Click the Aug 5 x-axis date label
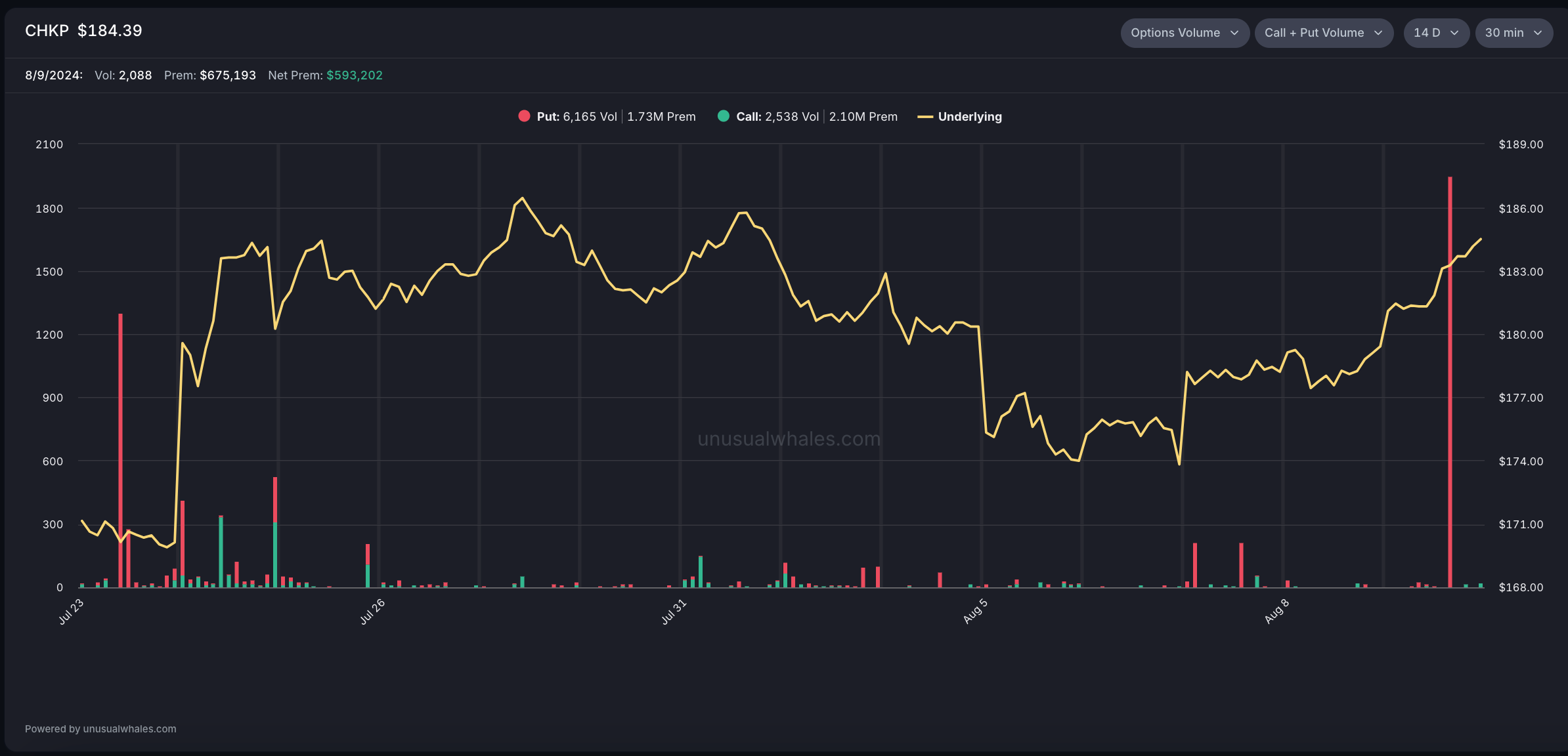Screen dimensions: 1568x756 [975, 612]
